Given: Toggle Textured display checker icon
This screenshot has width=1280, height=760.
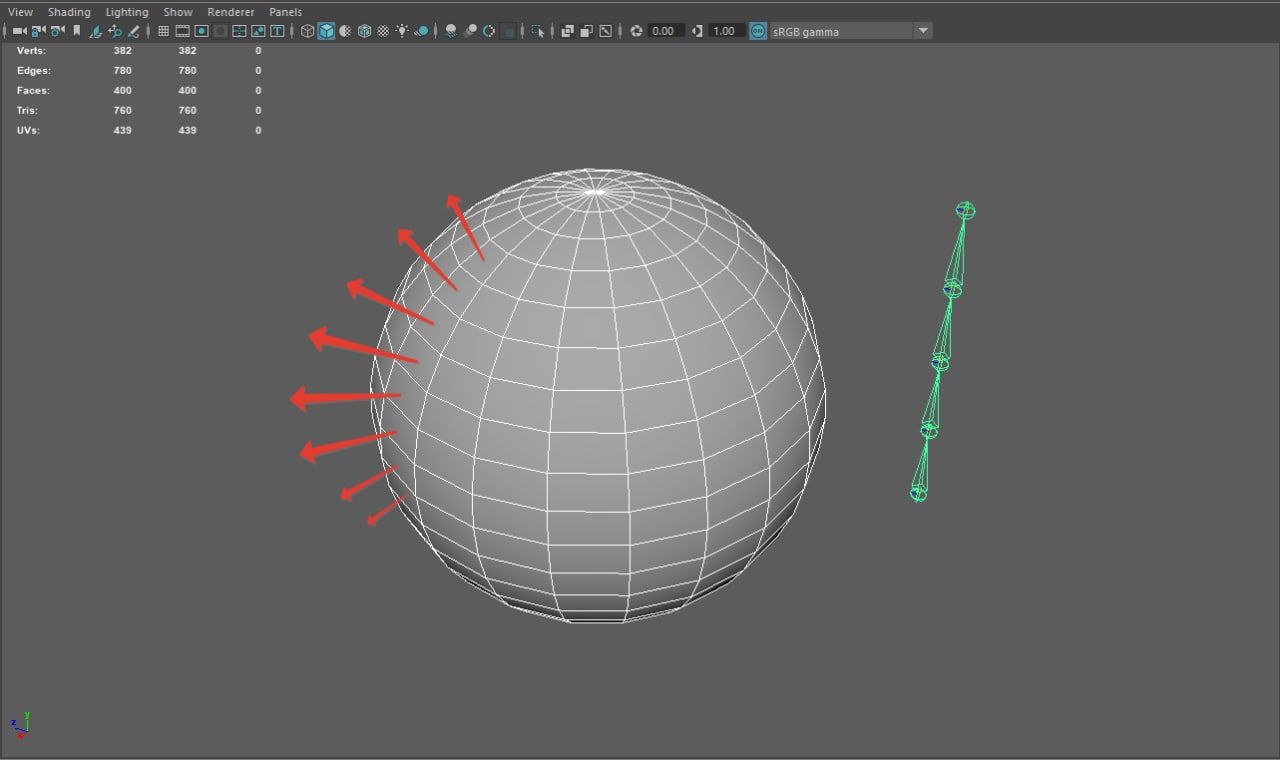Looking at the screenshot, I should point(383,31).
